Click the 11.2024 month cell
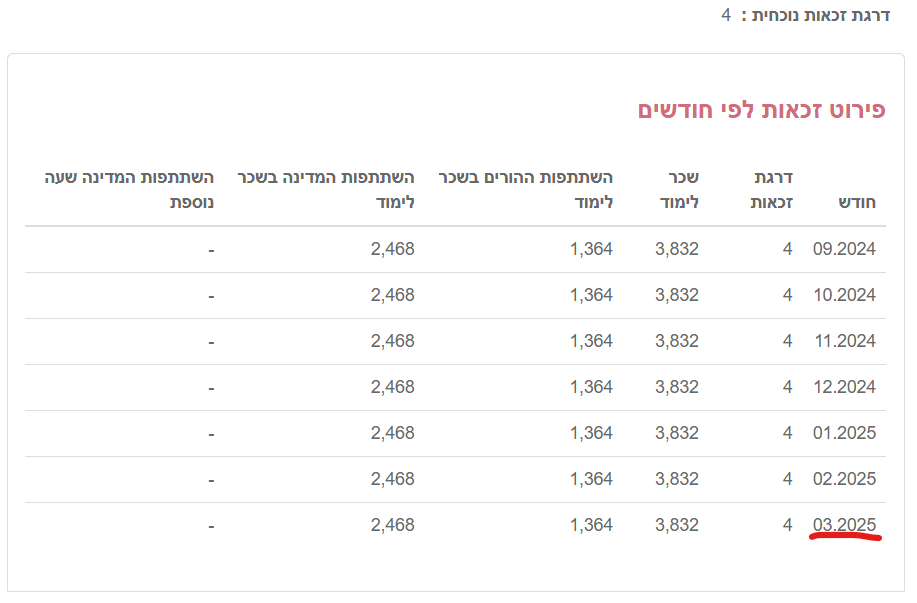The image size is (917, 603). click(845, 341)
